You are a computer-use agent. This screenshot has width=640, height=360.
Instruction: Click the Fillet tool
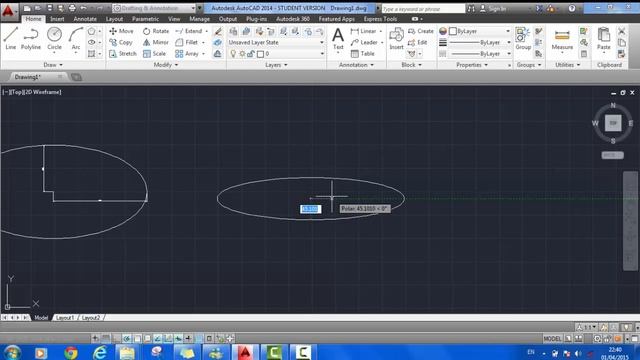[187, 42]
